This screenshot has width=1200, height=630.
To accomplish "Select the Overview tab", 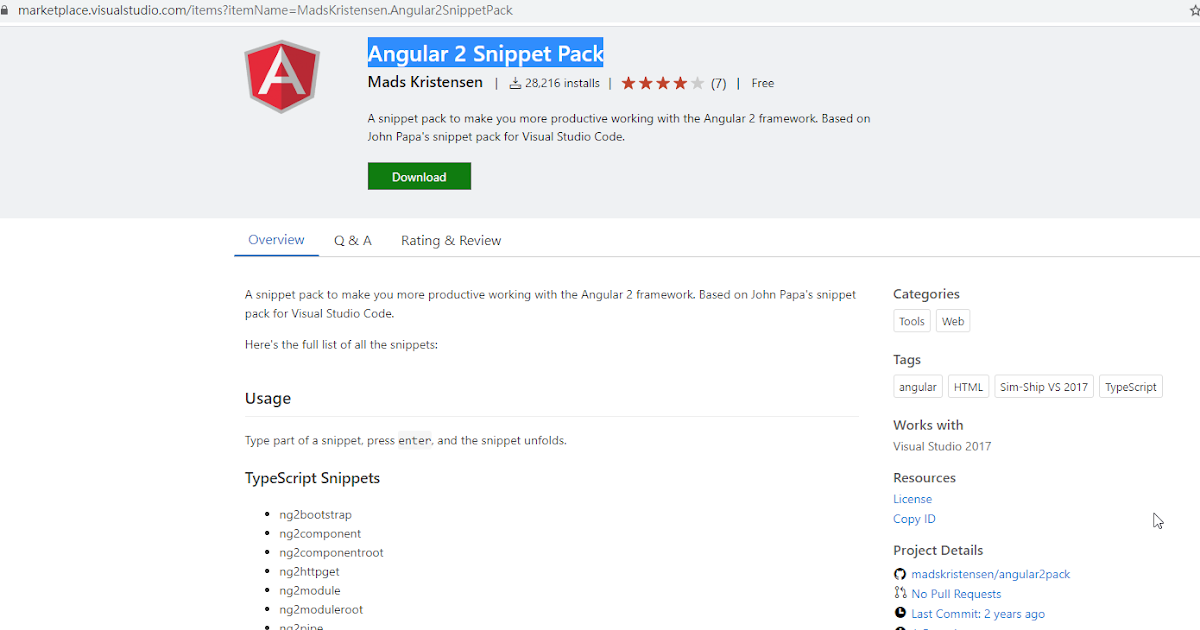I will (x=276, y=240).
